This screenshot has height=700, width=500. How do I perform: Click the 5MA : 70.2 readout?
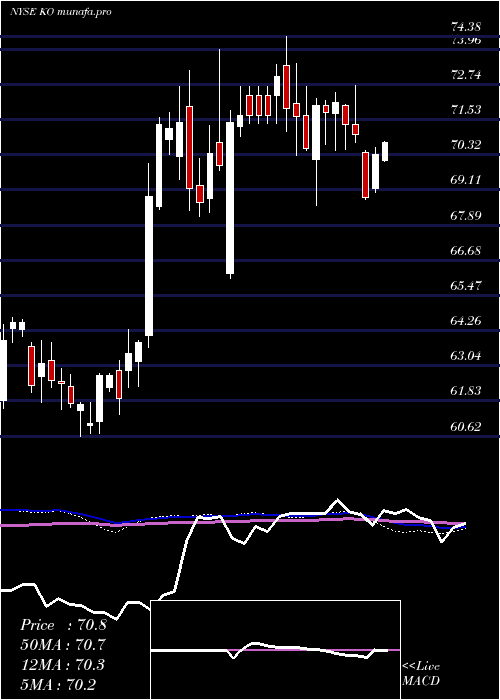click(58, 684)
